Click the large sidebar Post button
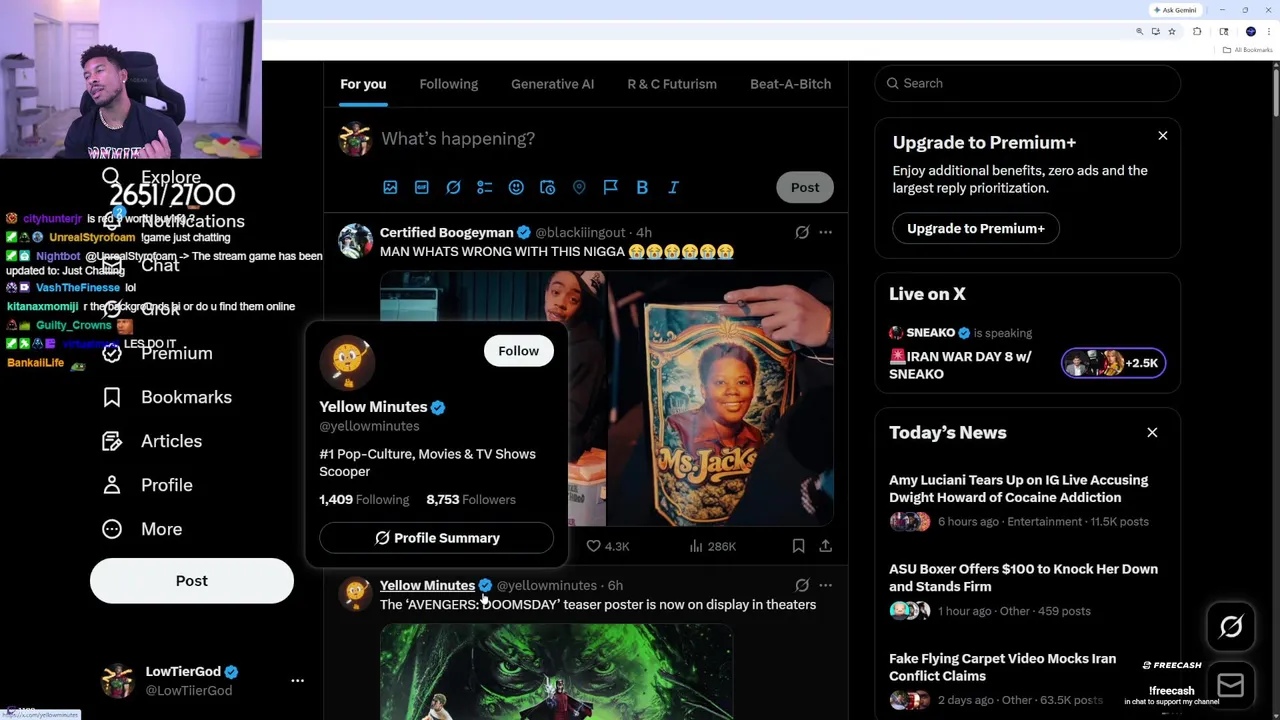Viewport: 1280px width, 720px height. [192, 581]
